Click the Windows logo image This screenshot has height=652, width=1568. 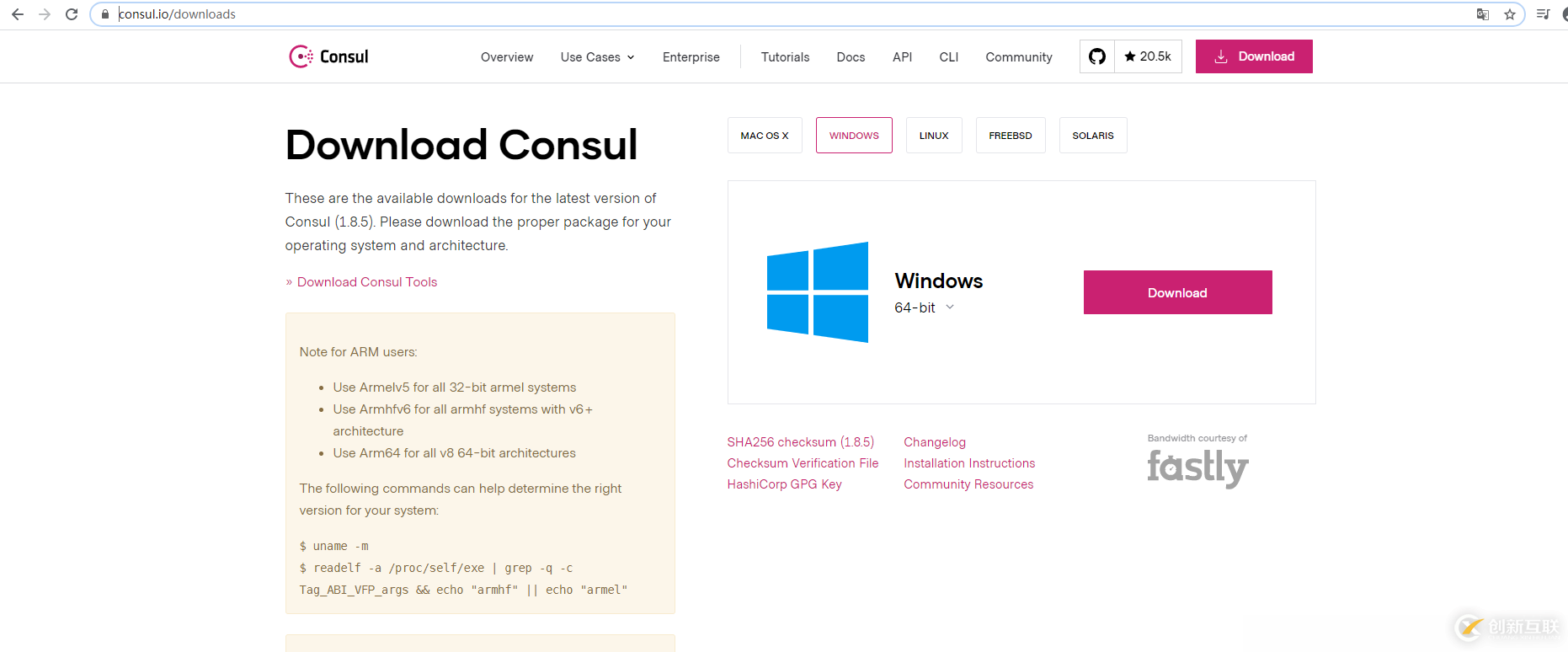click(x=817, y=292)
